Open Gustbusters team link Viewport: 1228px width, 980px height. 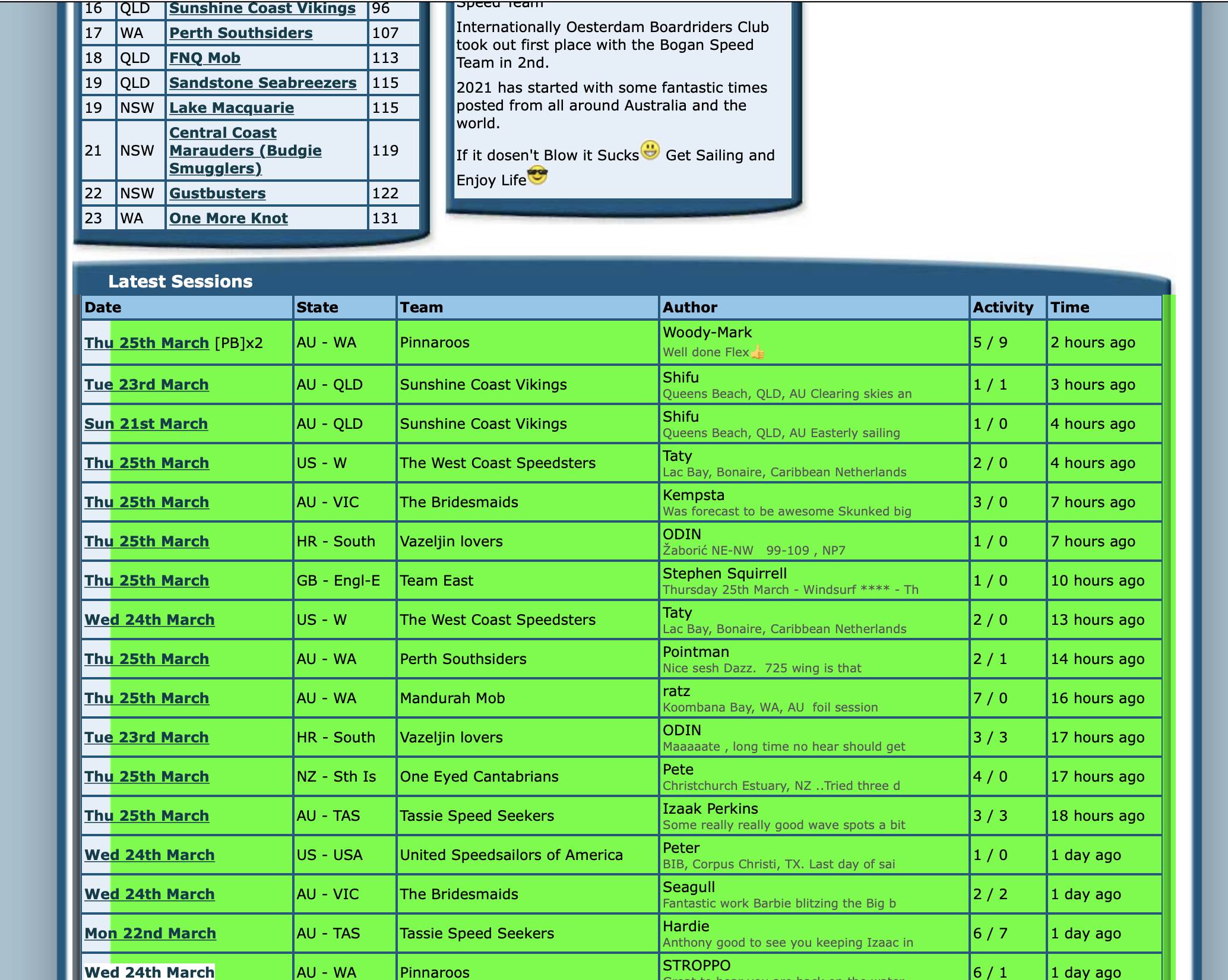217,193
